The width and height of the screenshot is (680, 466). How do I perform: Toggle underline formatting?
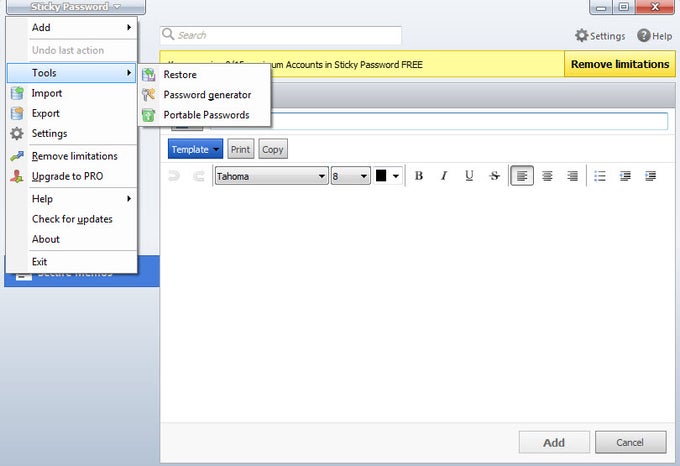(469, 176)
